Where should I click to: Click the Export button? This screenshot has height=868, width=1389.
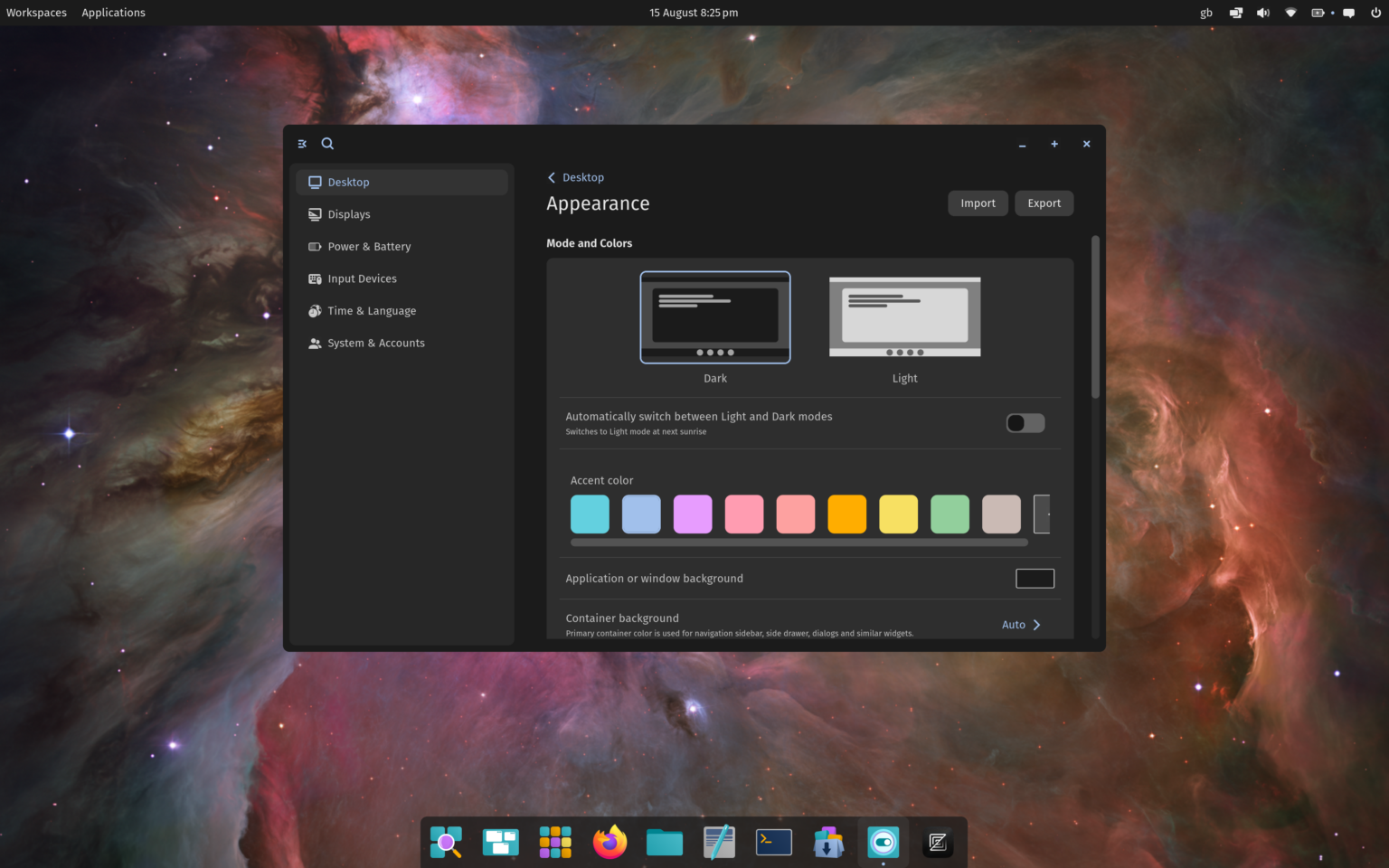pos(1044,203)
